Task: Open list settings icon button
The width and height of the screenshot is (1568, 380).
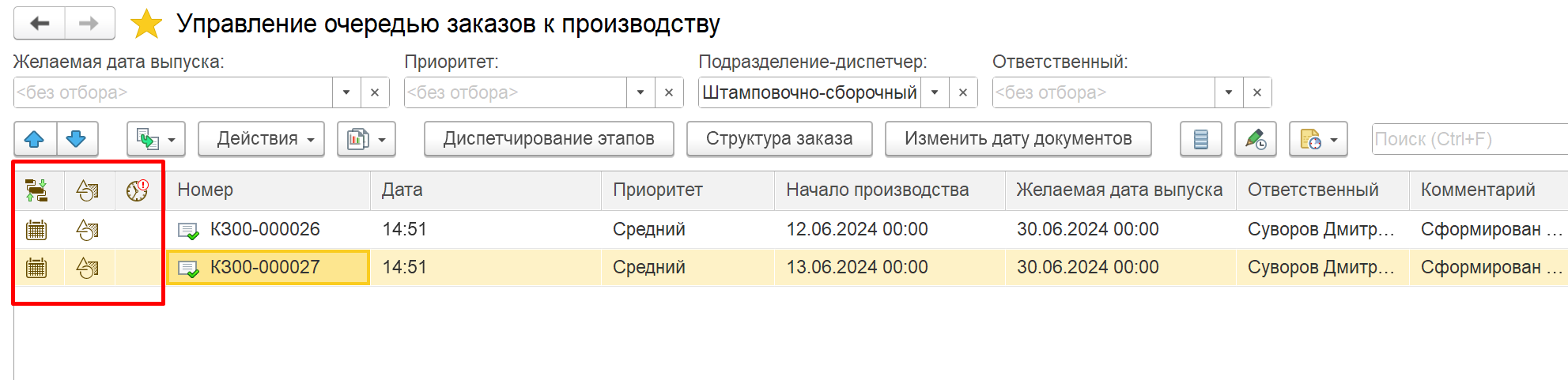Action: (1201, 139)
